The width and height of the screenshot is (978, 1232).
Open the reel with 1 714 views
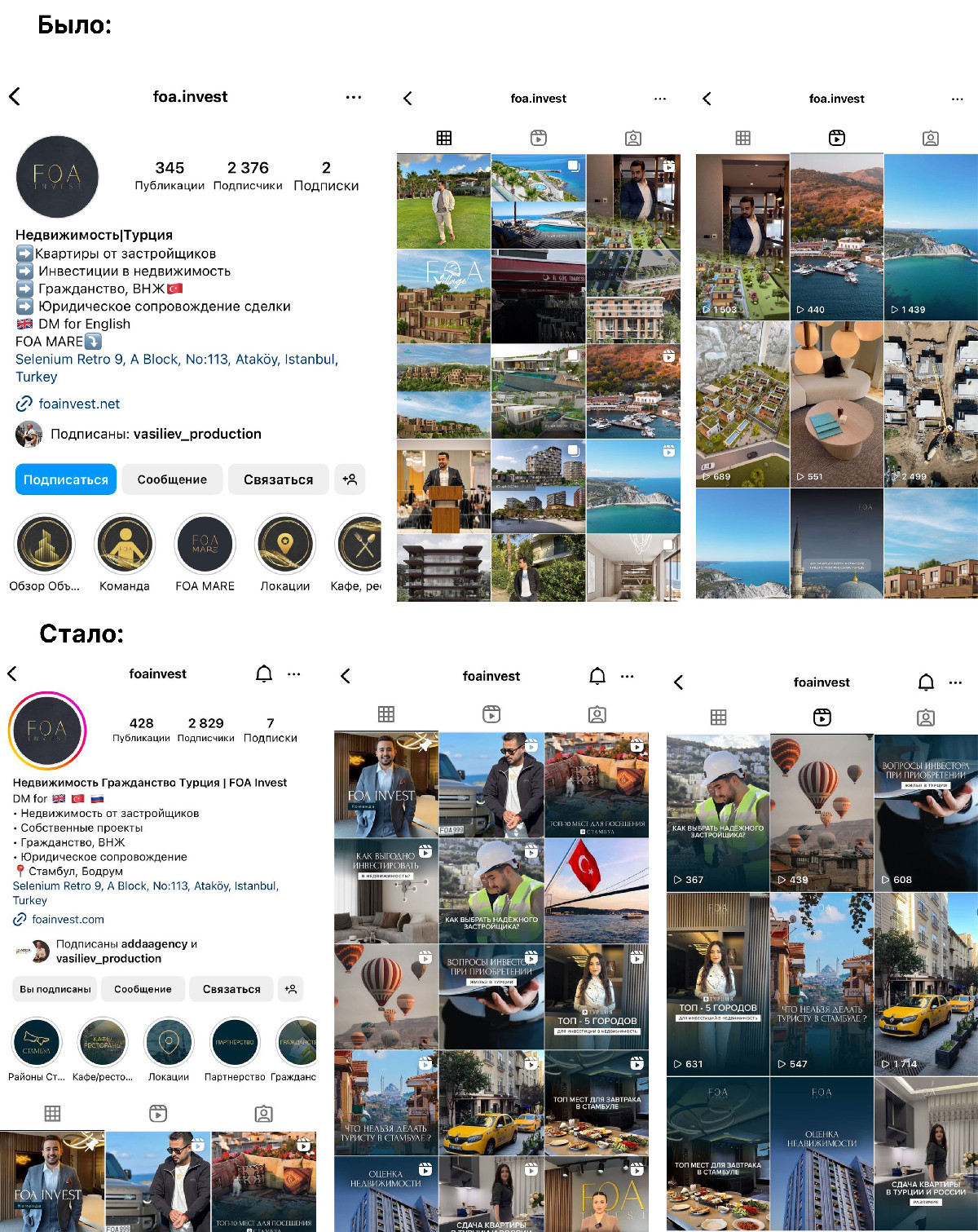pyautogui.click(x=926, y=984)
